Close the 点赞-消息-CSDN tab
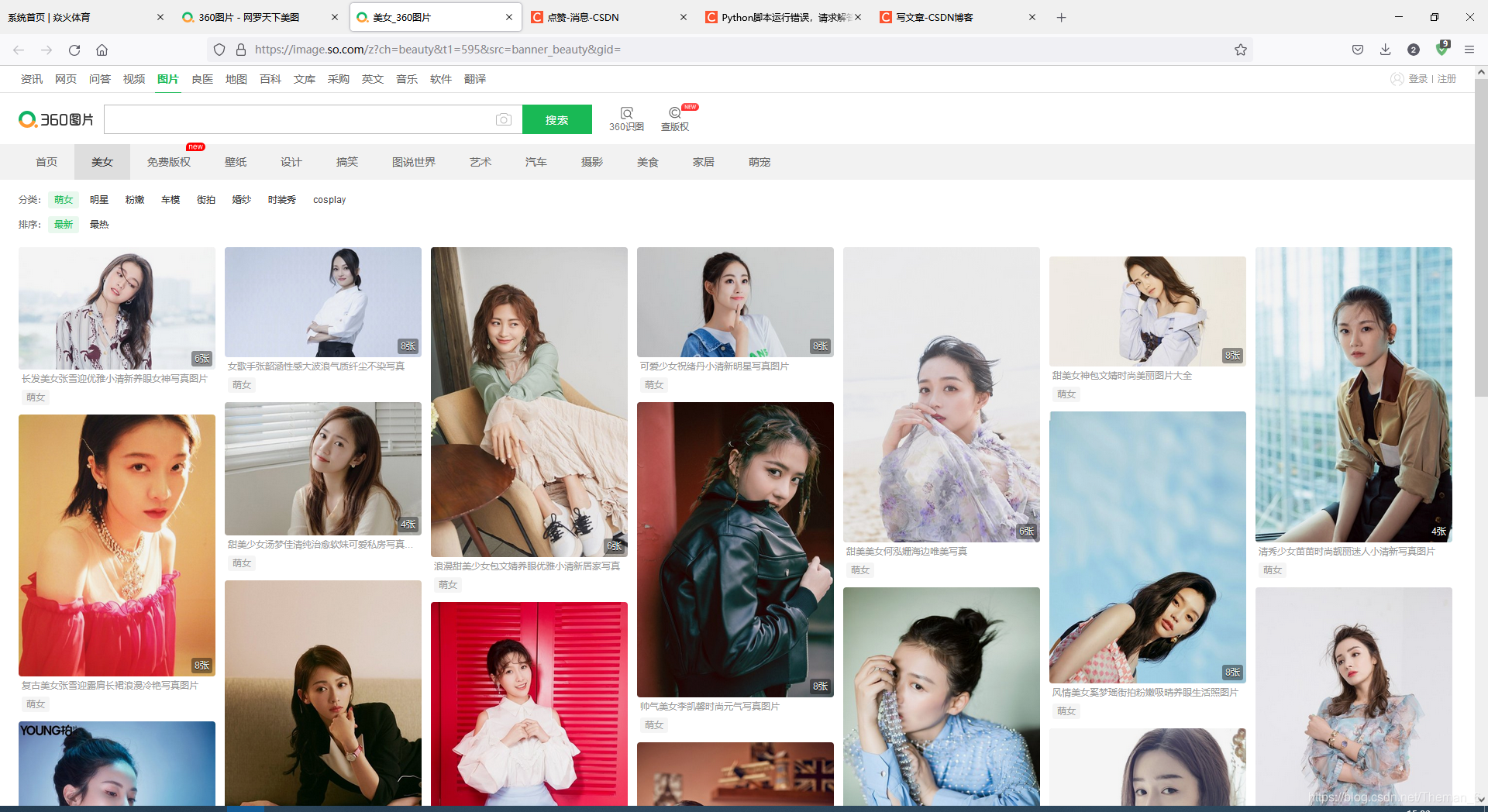 point(684,17)
